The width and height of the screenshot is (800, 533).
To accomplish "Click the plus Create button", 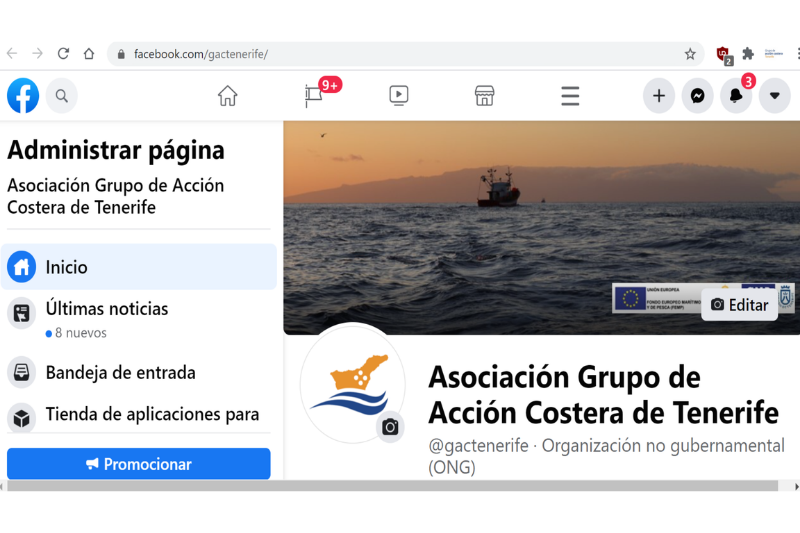I will 658,96.
